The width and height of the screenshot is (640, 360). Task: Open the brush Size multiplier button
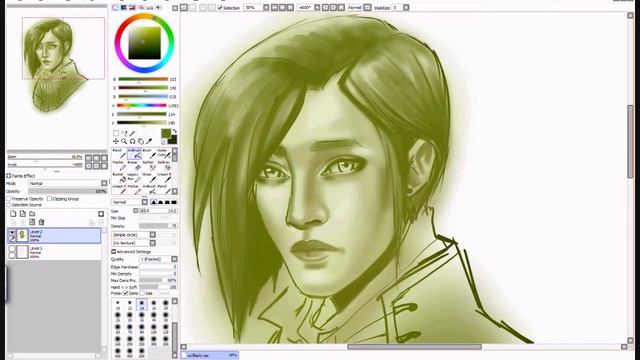tap(136, 211)
